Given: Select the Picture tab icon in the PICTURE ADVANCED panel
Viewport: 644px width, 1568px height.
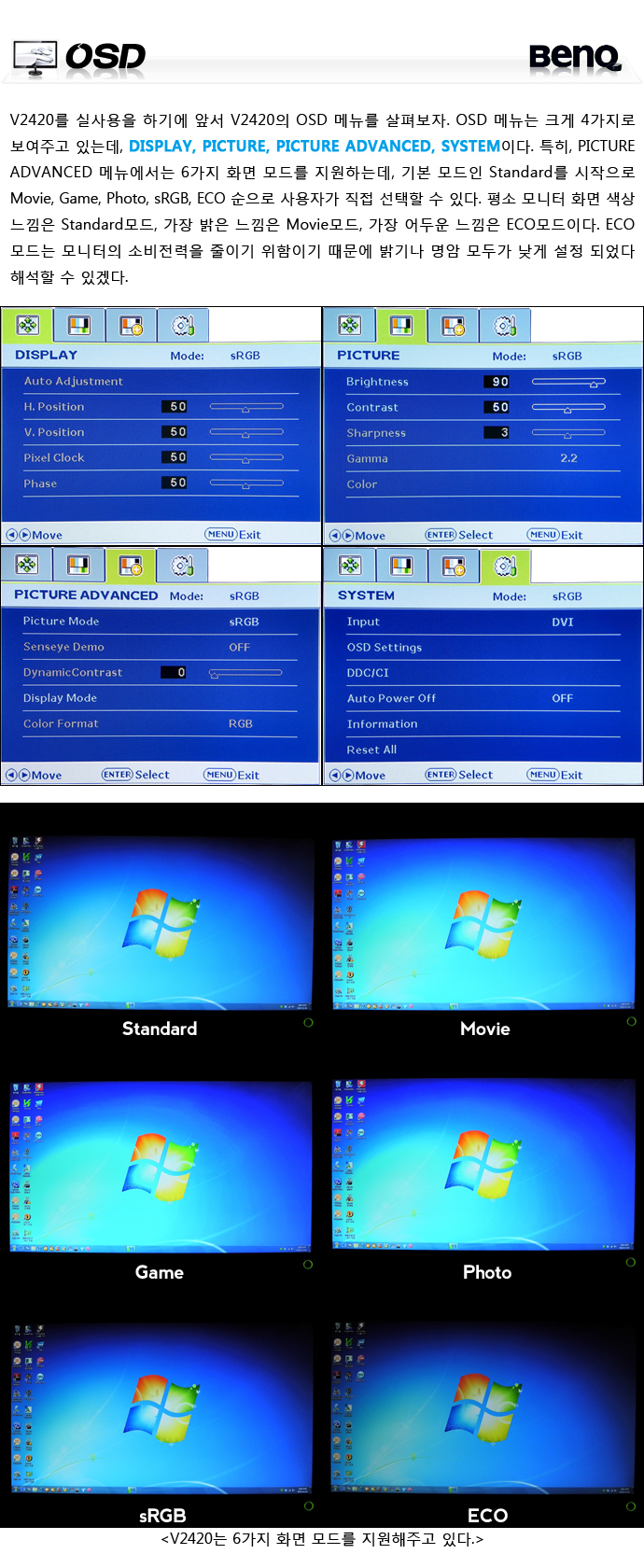Looking at the screenshot, I should (79, 565).
